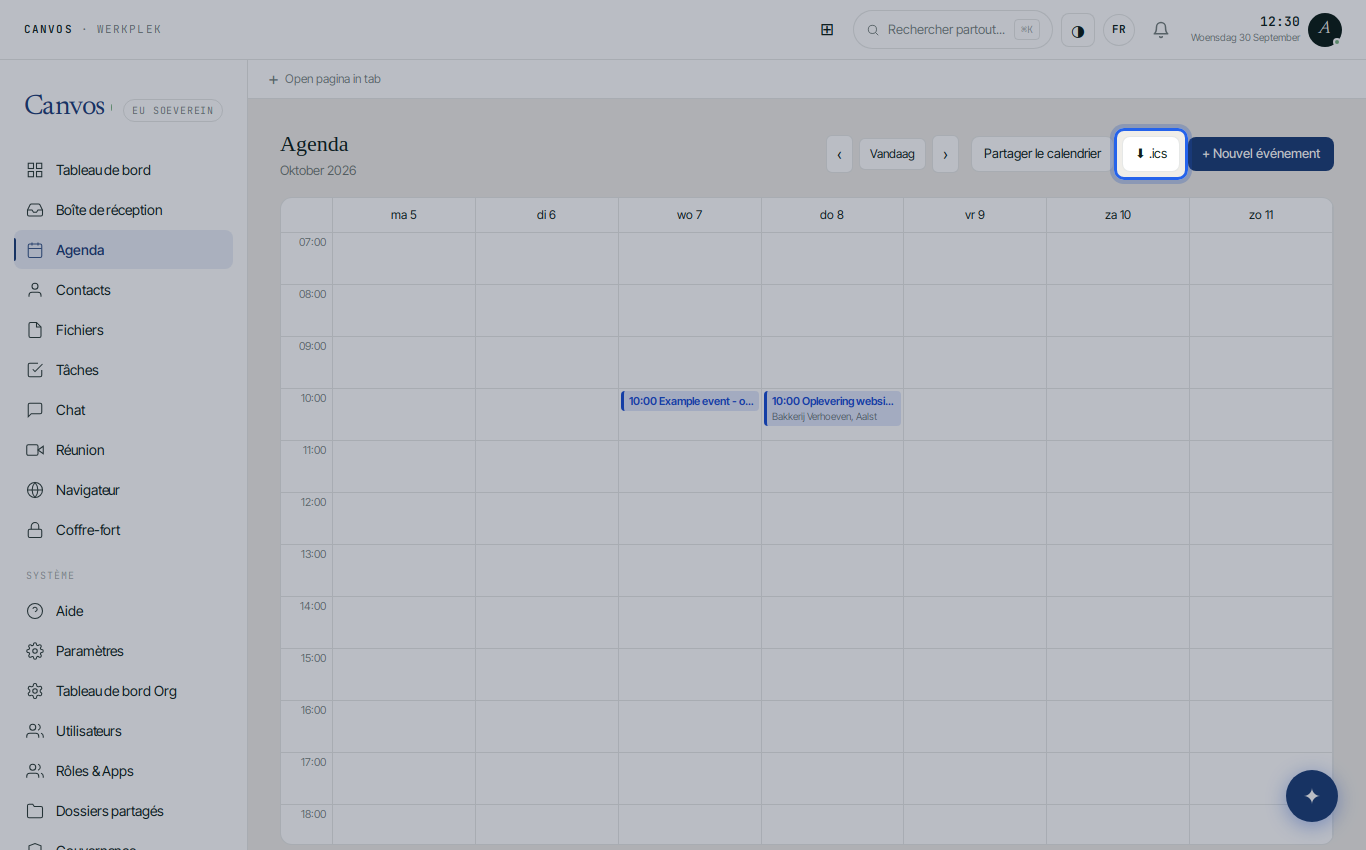The height and width of the screenshot is (850, 1366).
Task: Click the Utilisateurs people icon
Action: tap(35, 731)
